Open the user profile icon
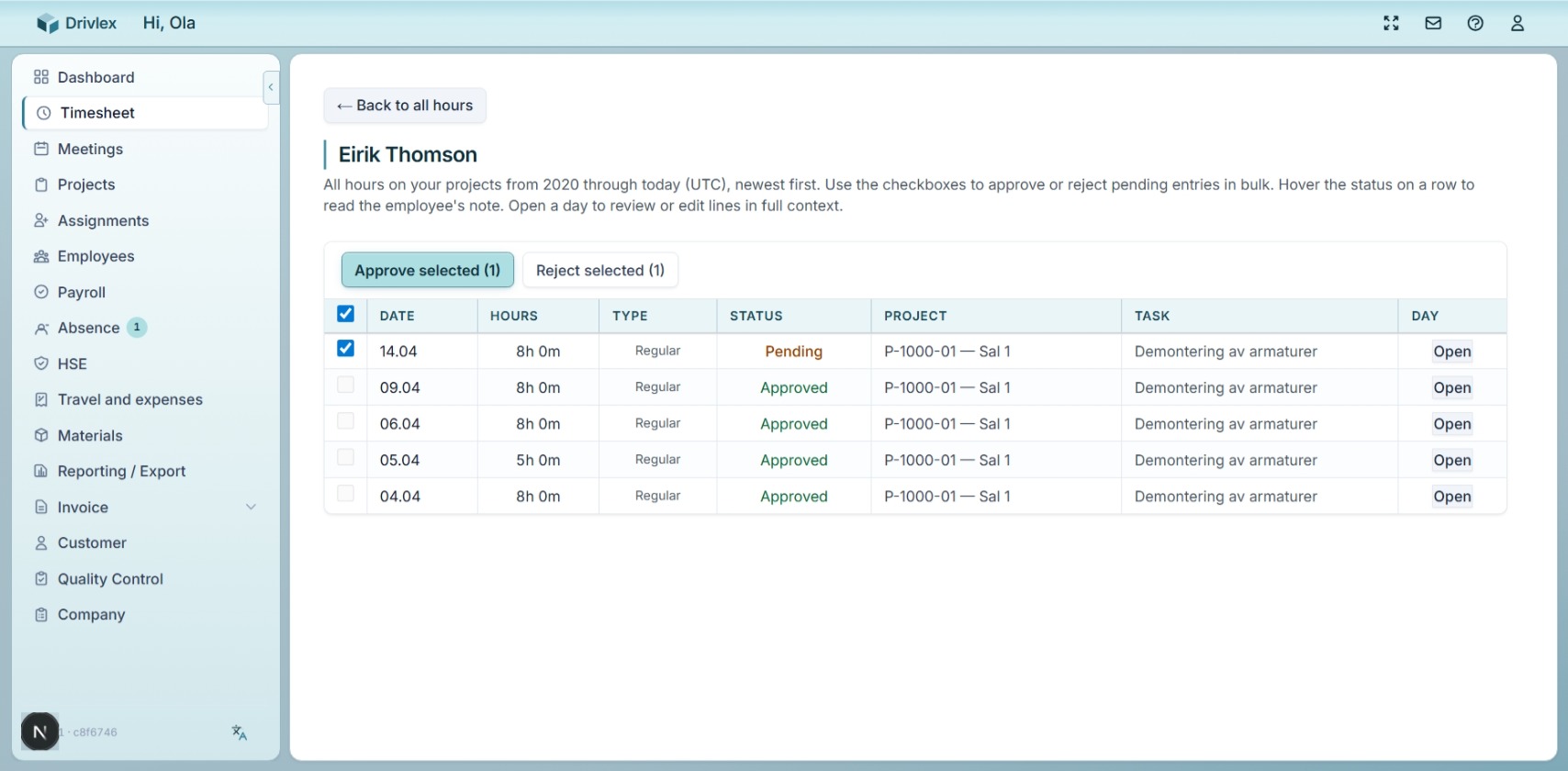 pyautogui.click(x=1518, y=24)
